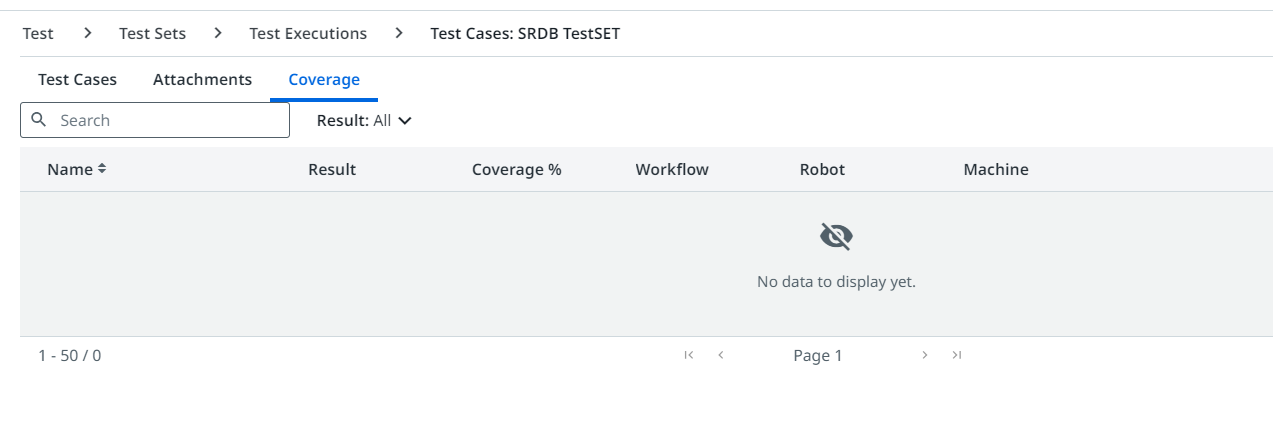Click the crossed-out eye no-data icon

coord(836,237)
